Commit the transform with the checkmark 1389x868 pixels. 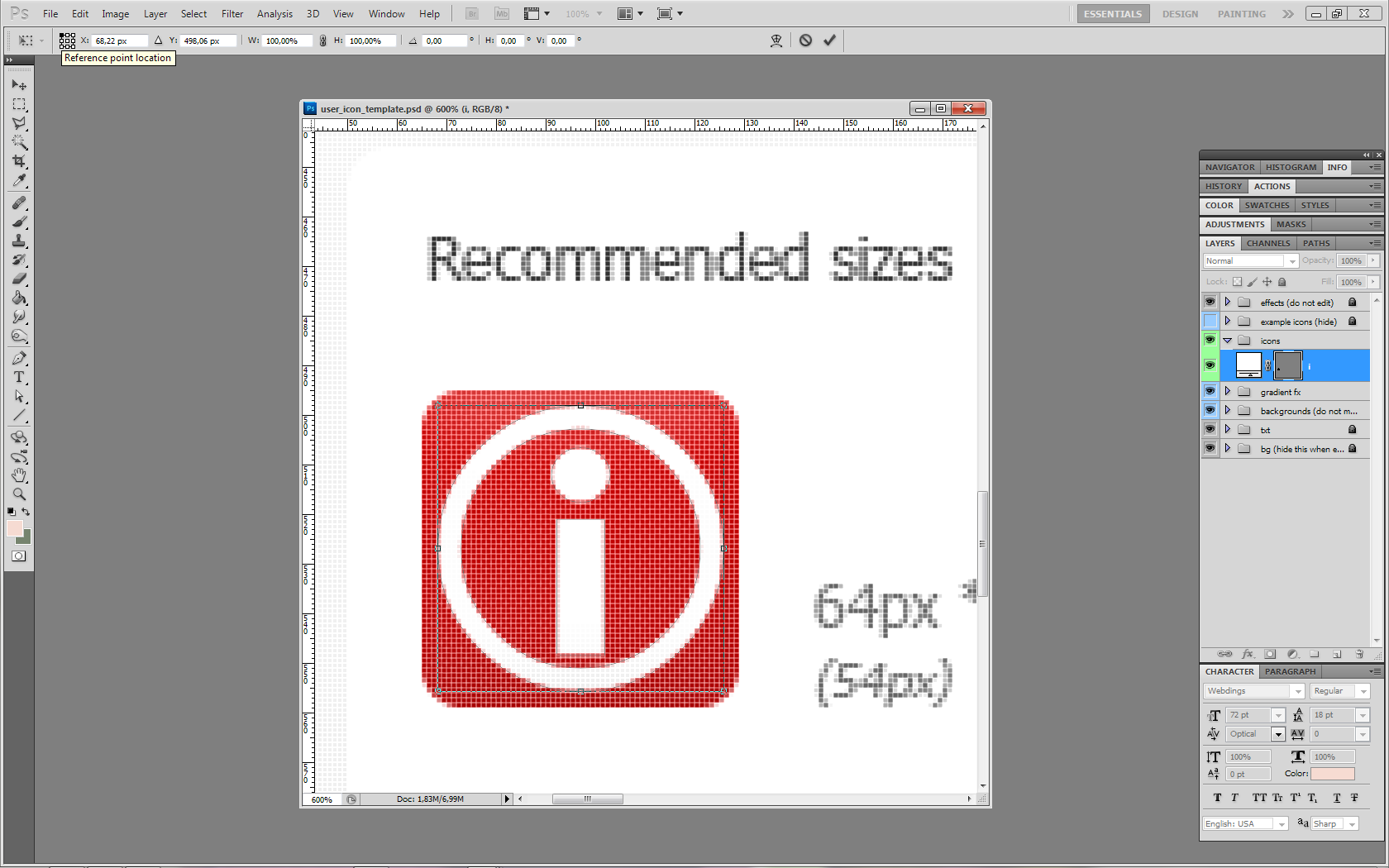[x=829, y=40]
